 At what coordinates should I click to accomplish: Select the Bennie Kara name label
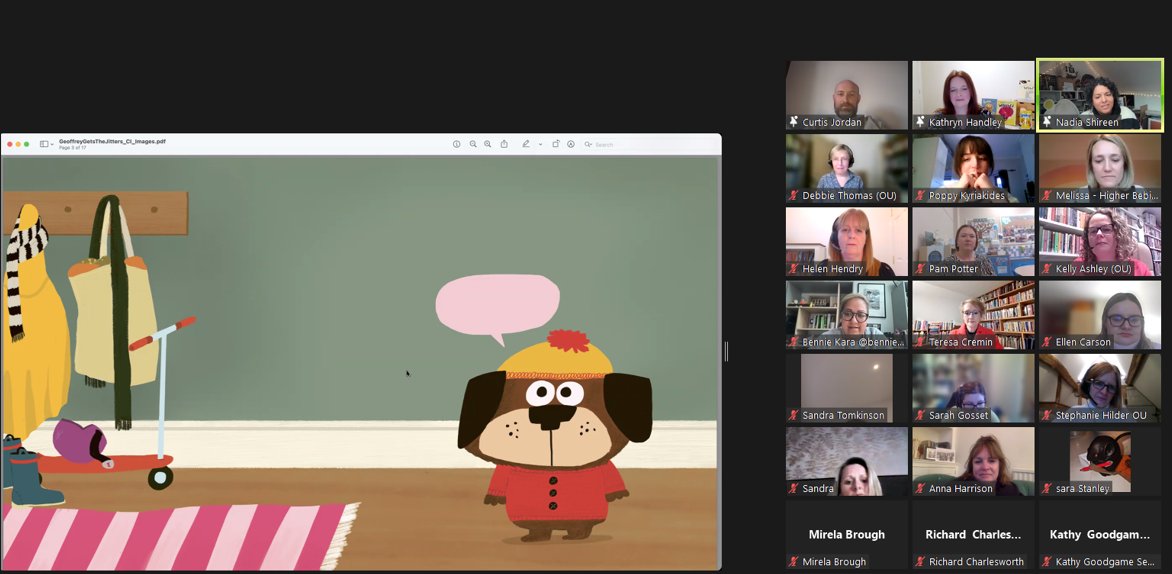click(853, 342)
